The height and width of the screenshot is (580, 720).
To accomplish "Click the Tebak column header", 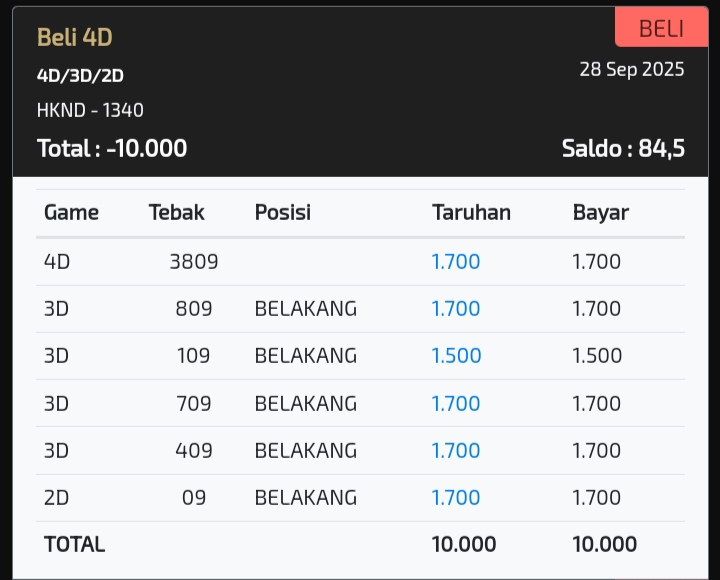I will click(176, 212).
